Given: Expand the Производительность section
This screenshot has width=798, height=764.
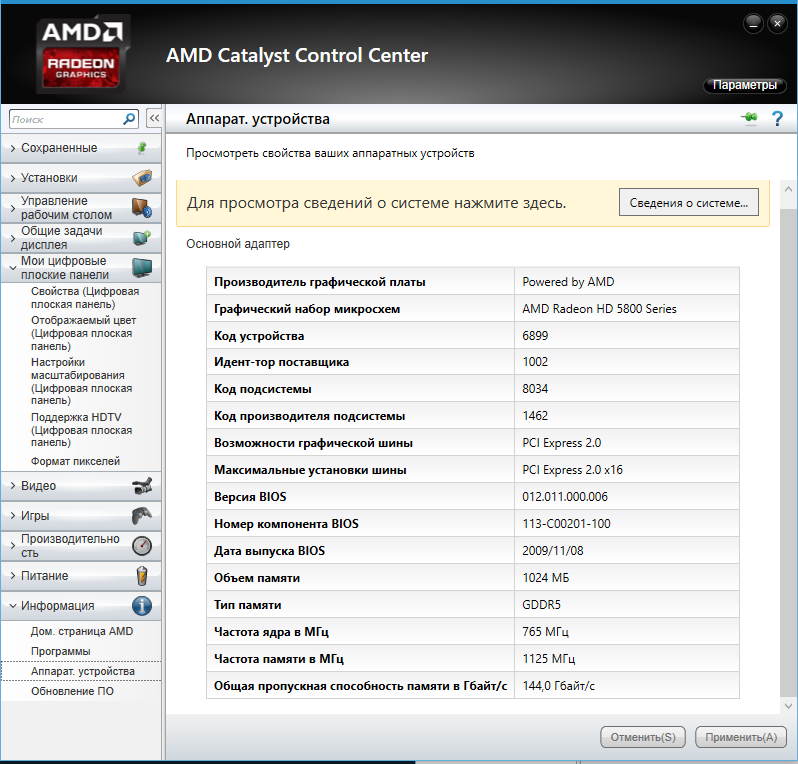Looking at the screenshot, I should coord(13,546).
